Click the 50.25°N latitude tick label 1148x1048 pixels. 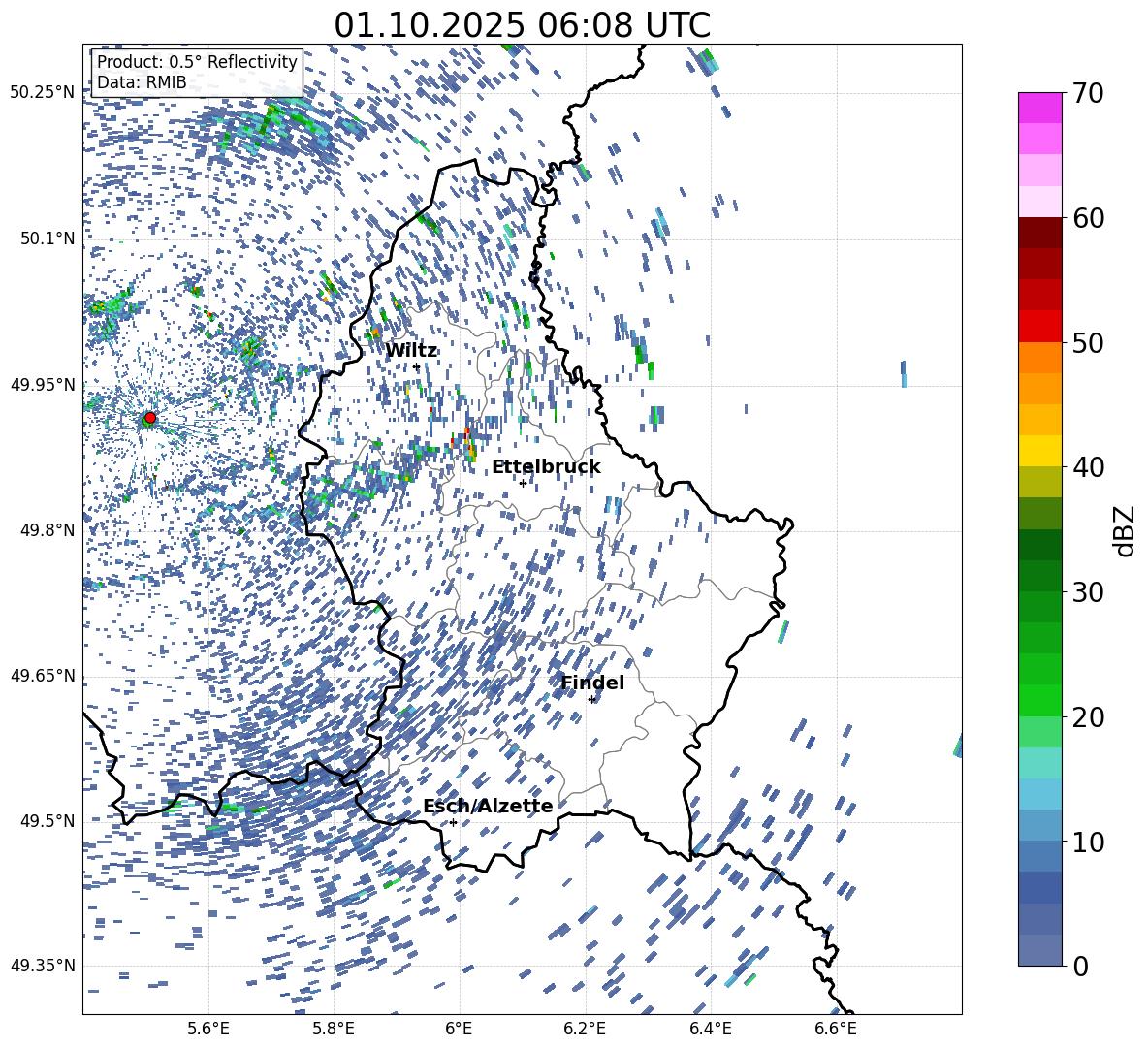[43, 93]
